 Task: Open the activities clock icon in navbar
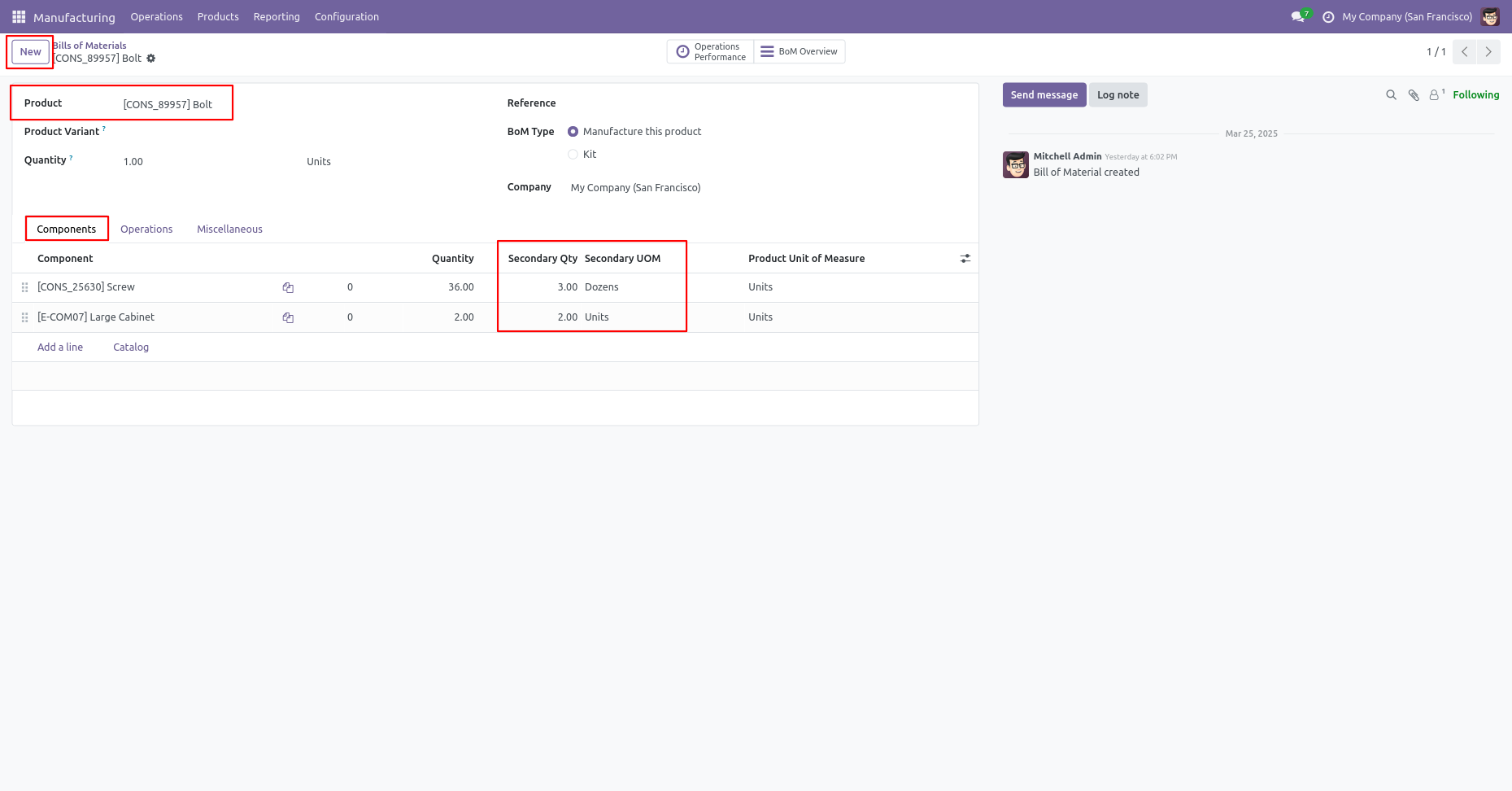(x=1328, y=16)
